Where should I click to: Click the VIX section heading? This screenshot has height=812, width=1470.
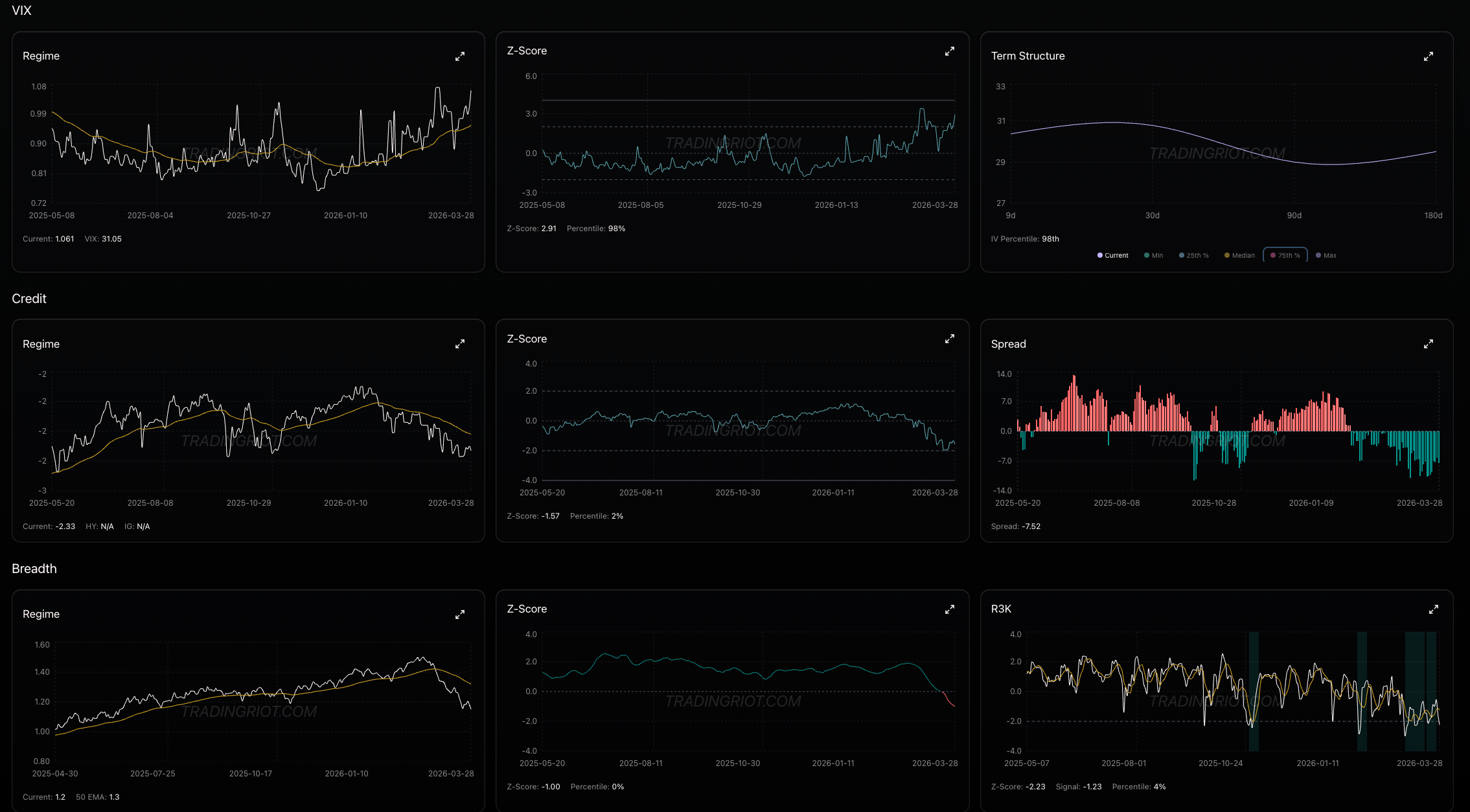tap(21, 10)
